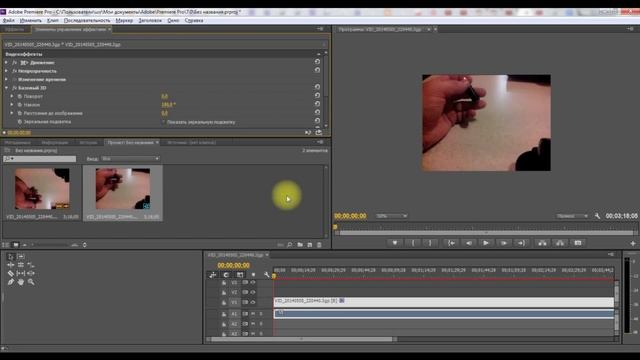Reset the Базовый 3D effect
640x360 pixels.
(317, 87)
